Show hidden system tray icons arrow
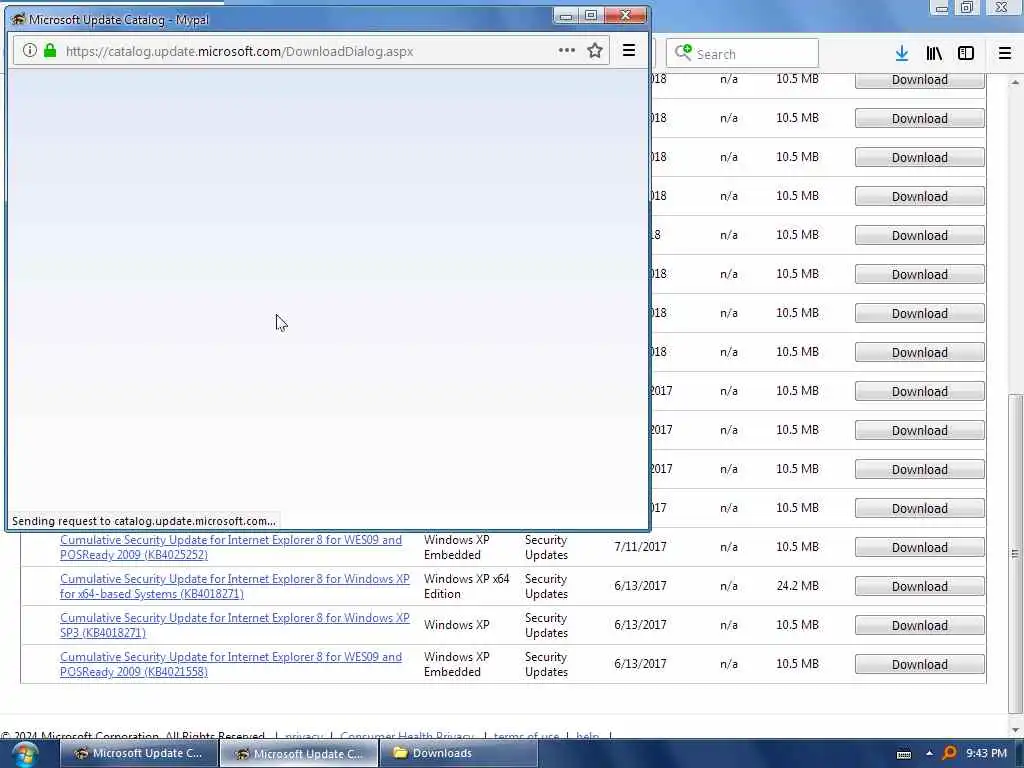Image resolution: width=1024 pixels, height=768 pixels. [929, 754]
